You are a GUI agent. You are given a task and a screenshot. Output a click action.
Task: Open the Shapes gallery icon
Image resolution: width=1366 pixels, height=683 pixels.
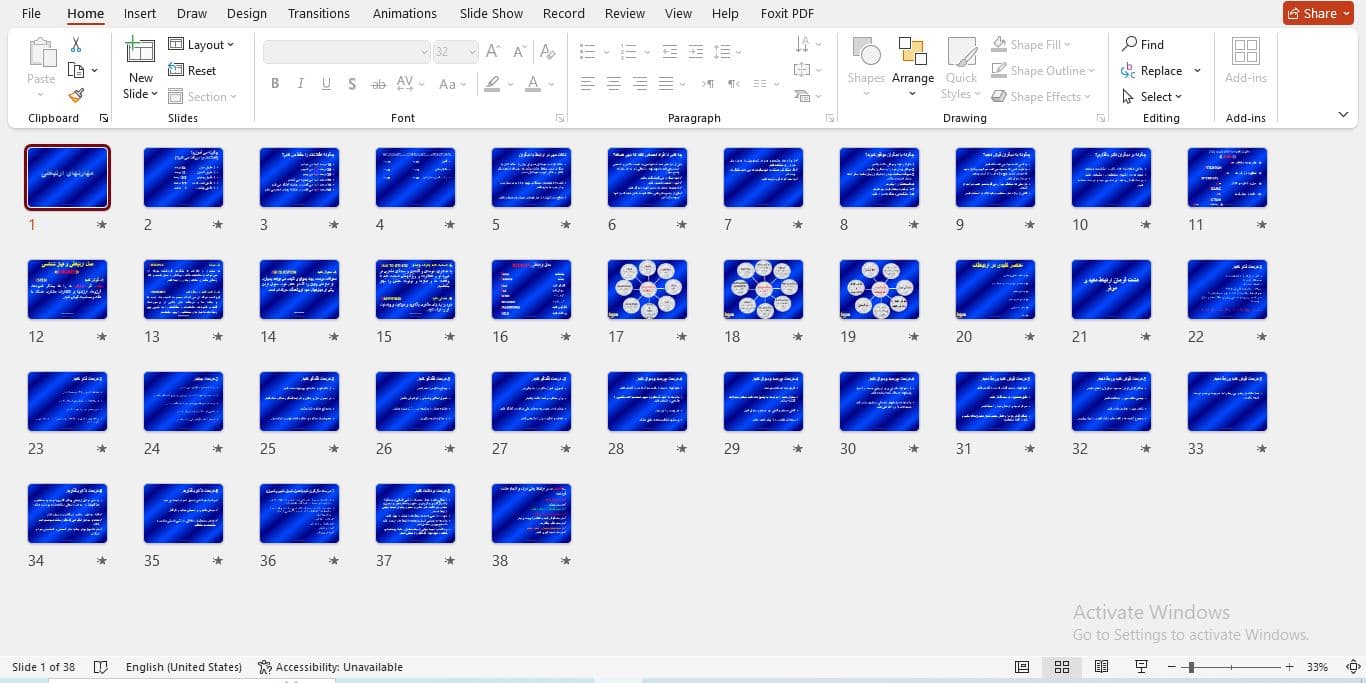point(866,53)
